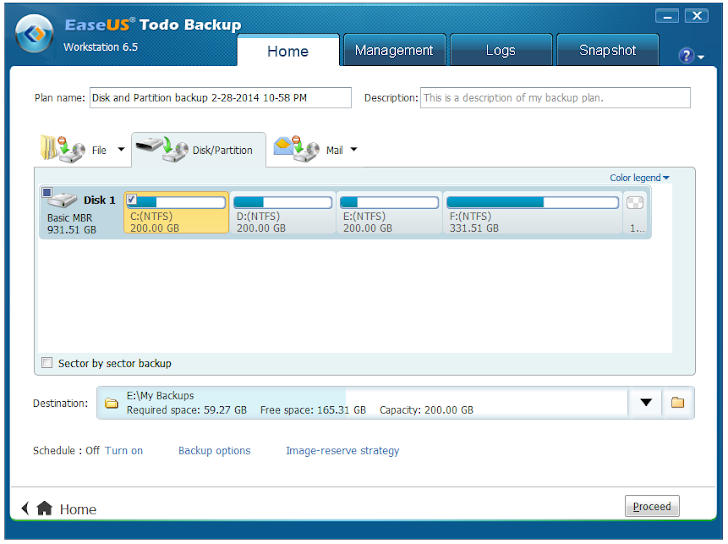Switch to the Home tab
Image resolution: width=728 pixels, height=544 pixels.
[288, 51]
